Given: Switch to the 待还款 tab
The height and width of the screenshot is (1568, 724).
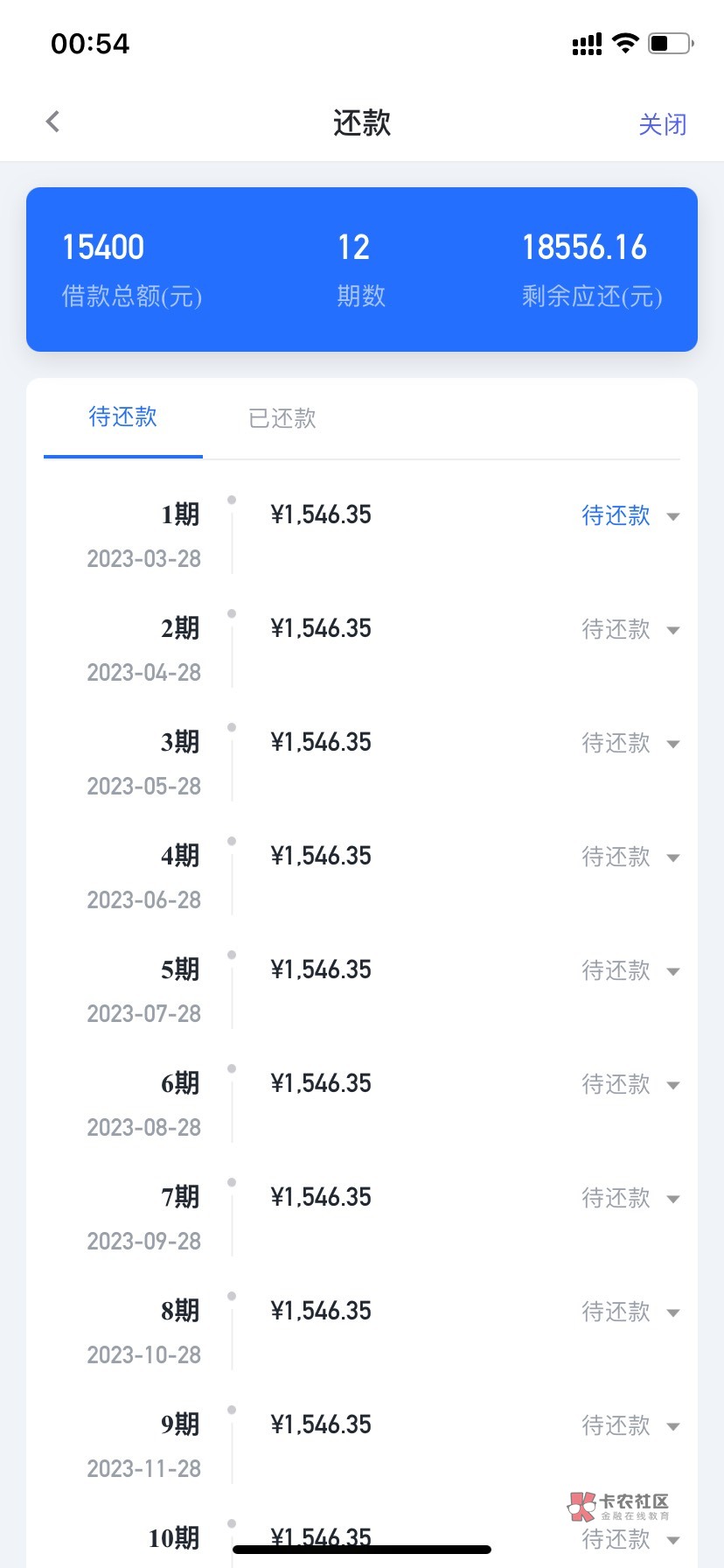Looking at the screenshot, I should tap(123, 417).
